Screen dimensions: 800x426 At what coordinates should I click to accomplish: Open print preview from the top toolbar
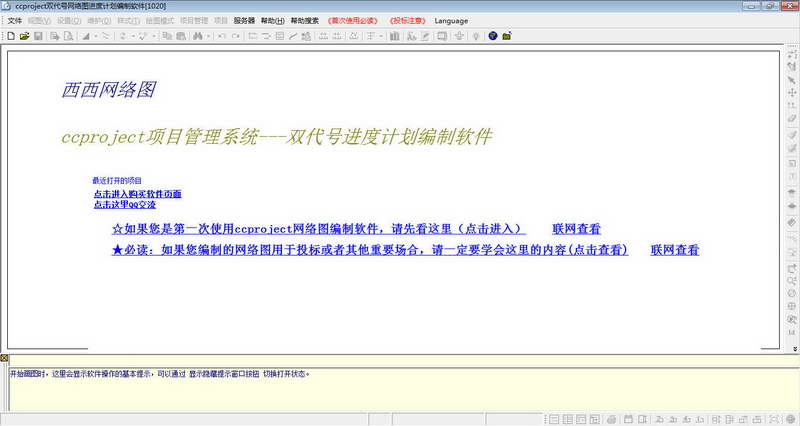pyautogui.click(x=68, y=36)
